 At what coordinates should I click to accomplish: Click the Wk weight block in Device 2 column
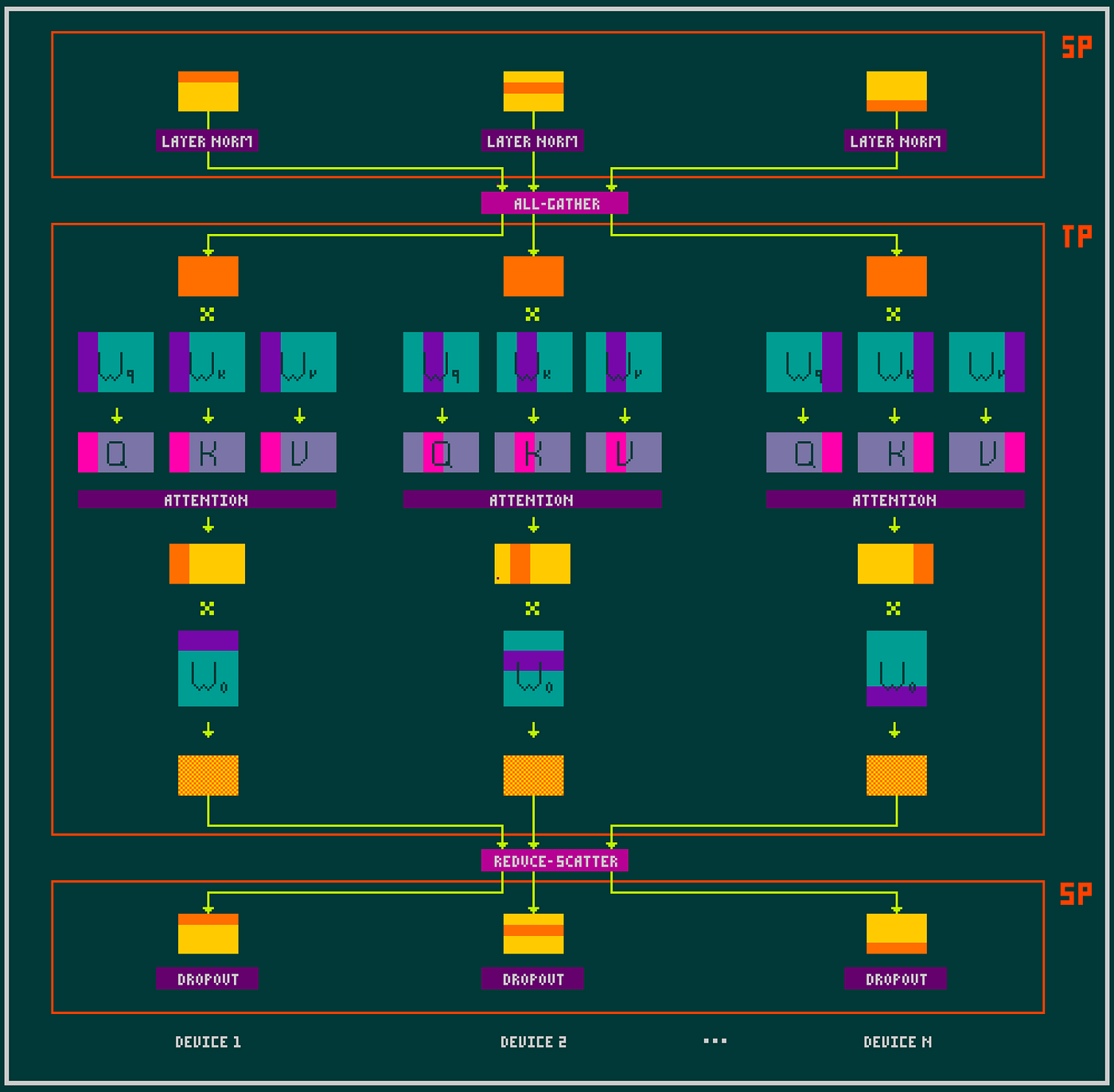534,362
